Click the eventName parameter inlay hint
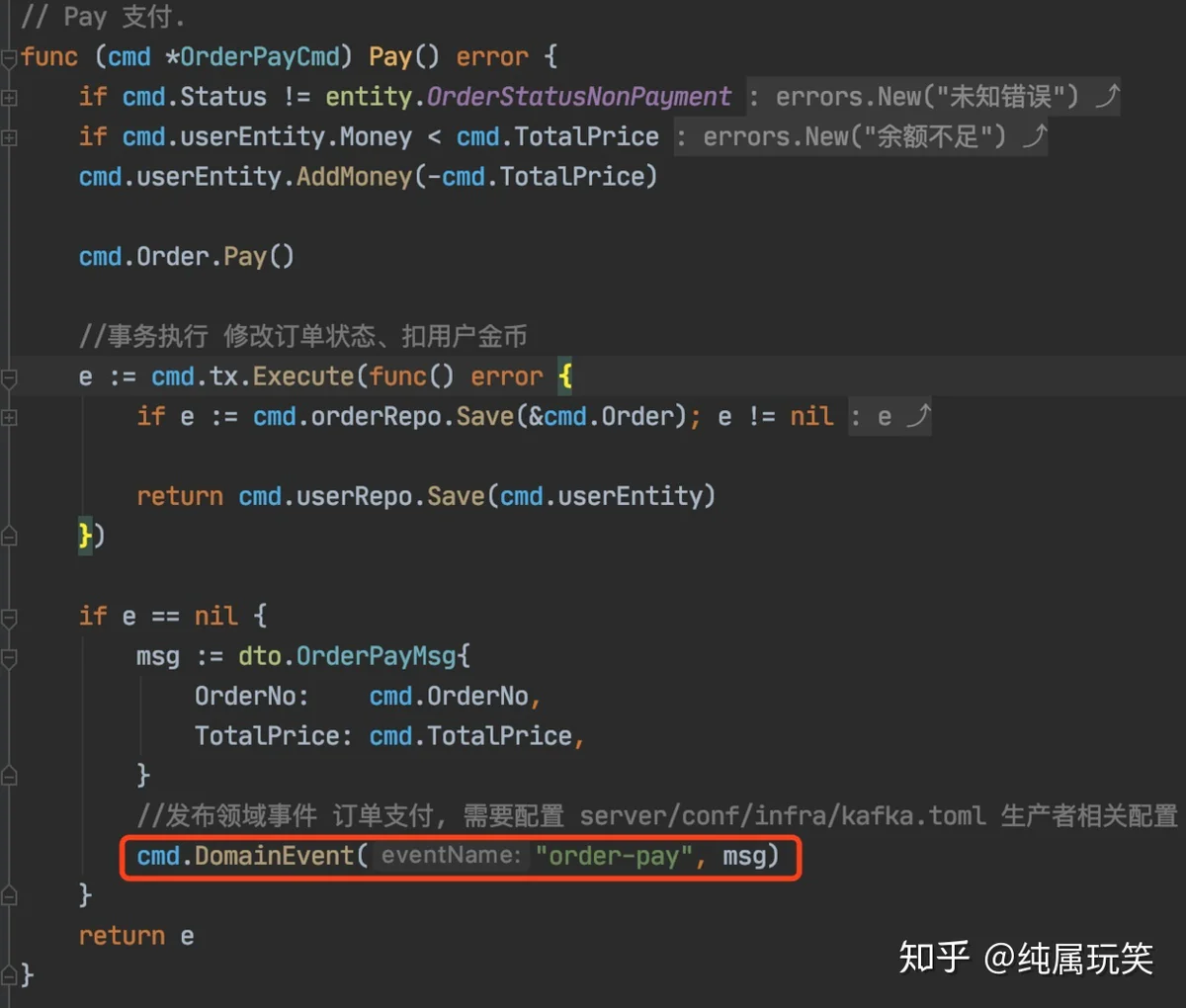1186x1008 pixels. pos(451,855)
